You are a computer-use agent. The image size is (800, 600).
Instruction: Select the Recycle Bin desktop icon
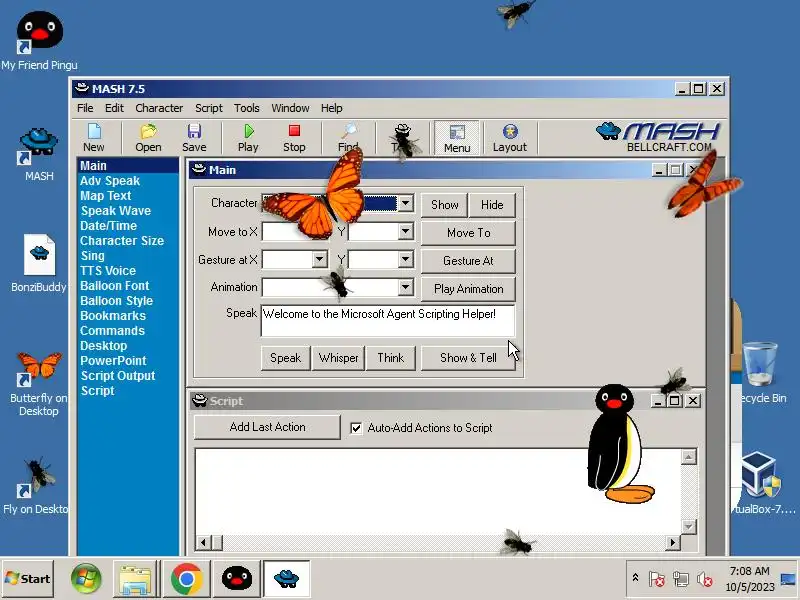[761, 372]
